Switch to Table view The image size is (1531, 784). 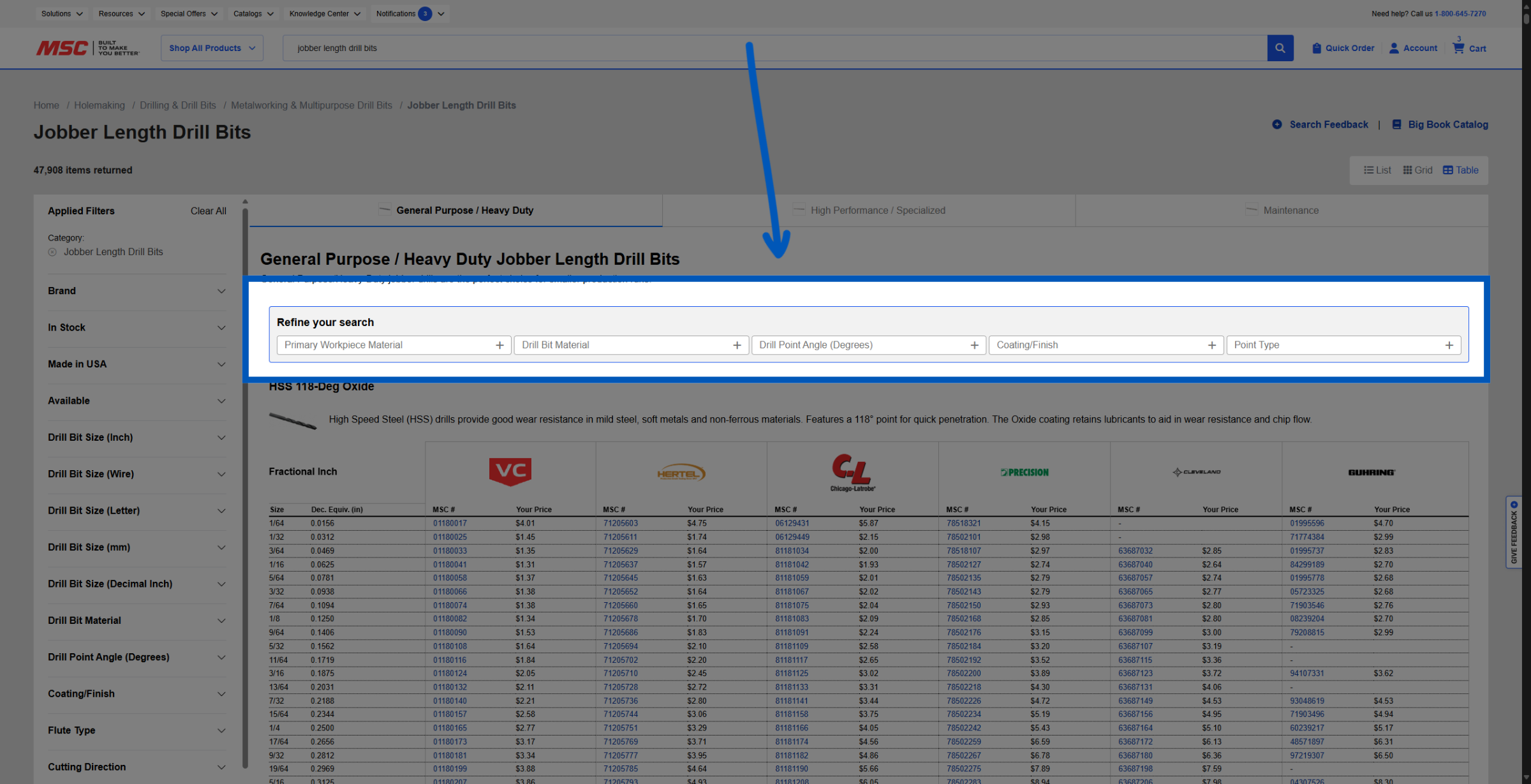(x=1460, y=170)
